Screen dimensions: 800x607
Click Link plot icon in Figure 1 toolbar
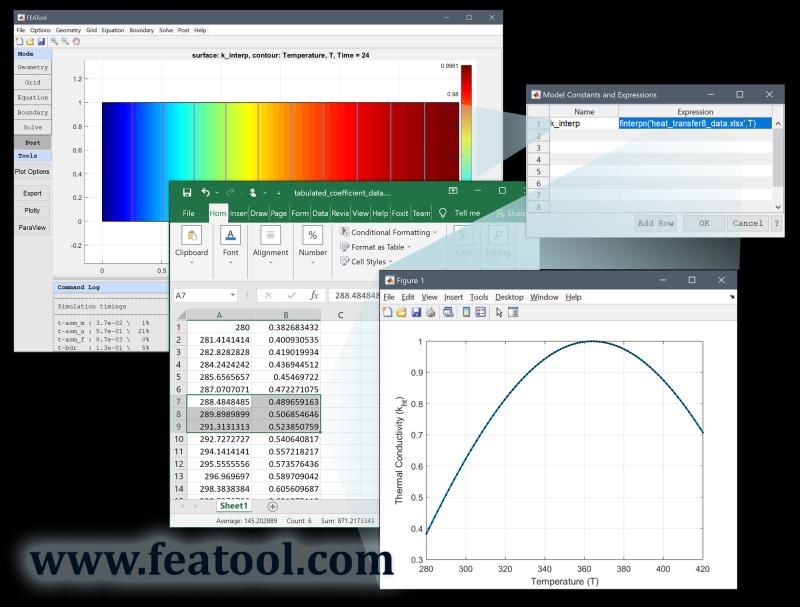point(448,312)
